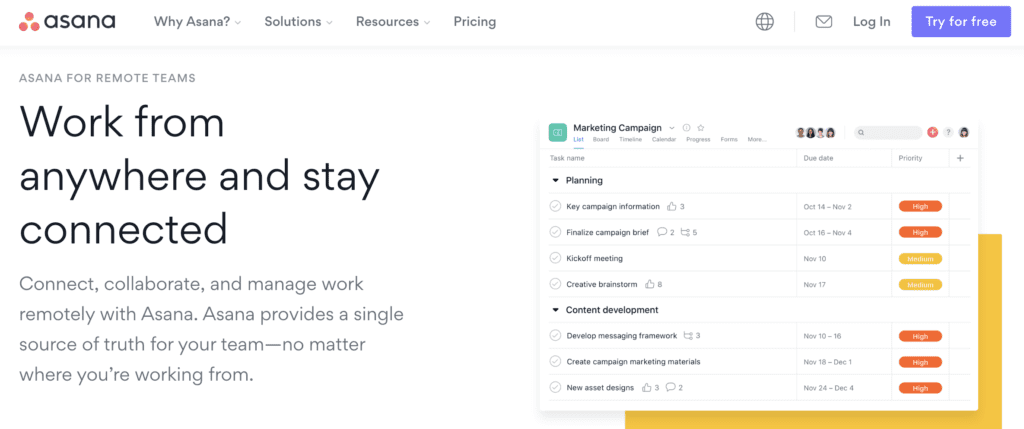Click High tag on Develop messaging framework

click(x=920, y=336)
